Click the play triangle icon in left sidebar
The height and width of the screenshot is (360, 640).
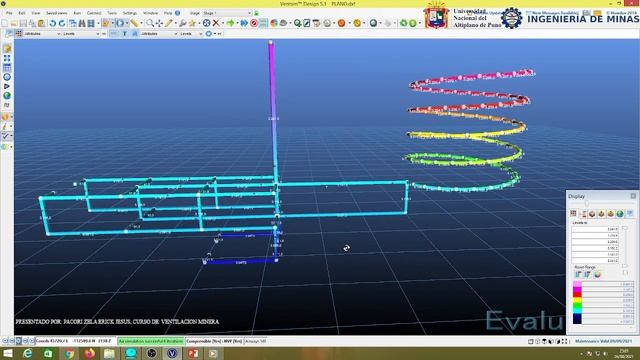coord(7,86)
